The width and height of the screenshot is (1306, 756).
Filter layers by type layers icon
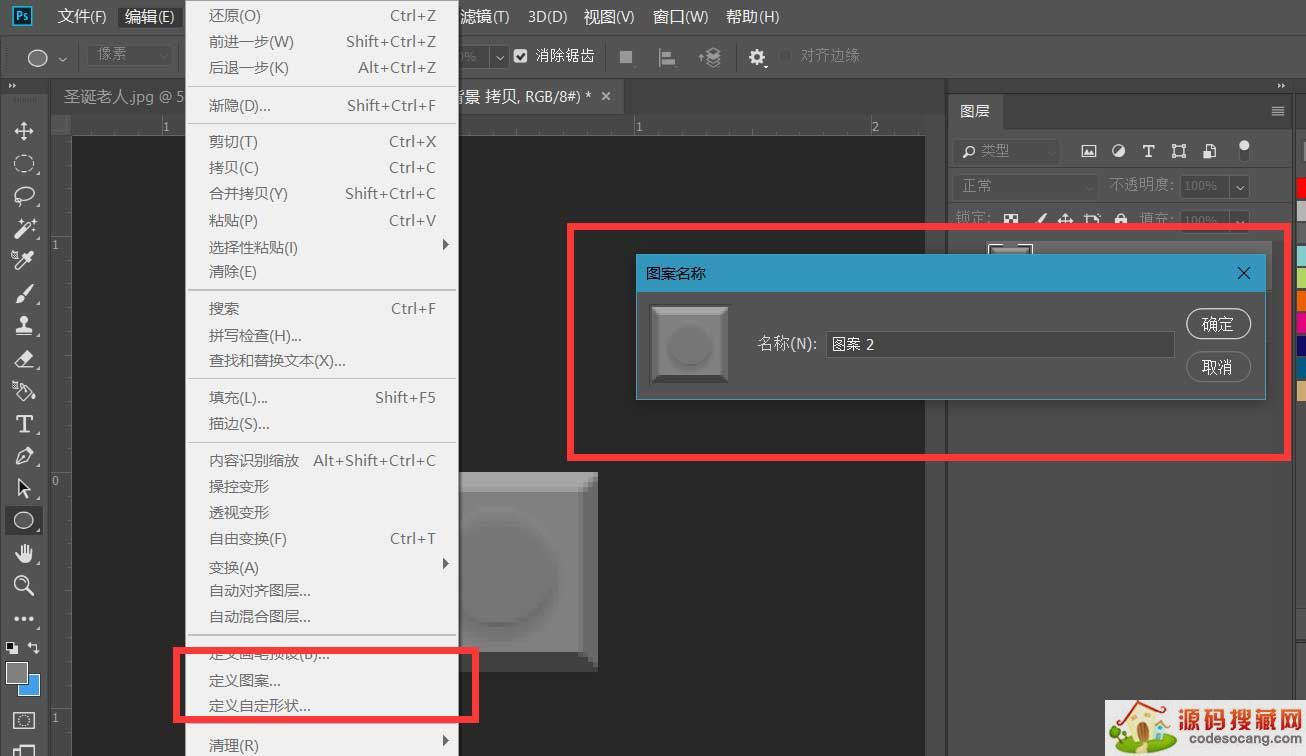(1148, 151)
